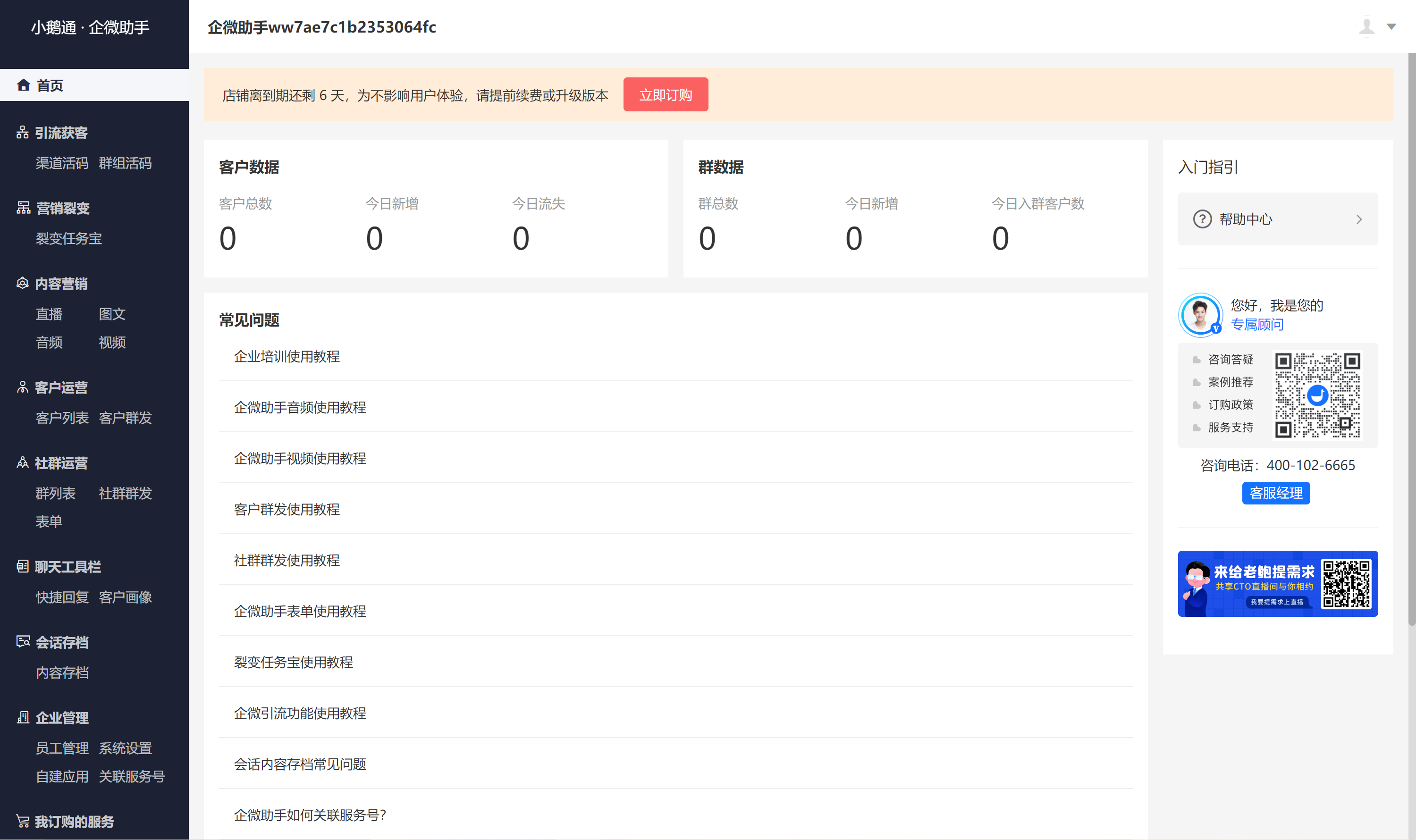
Task: Click the page vertical scrollbar
Action: pyautogui.click(x=1411, y=340)
